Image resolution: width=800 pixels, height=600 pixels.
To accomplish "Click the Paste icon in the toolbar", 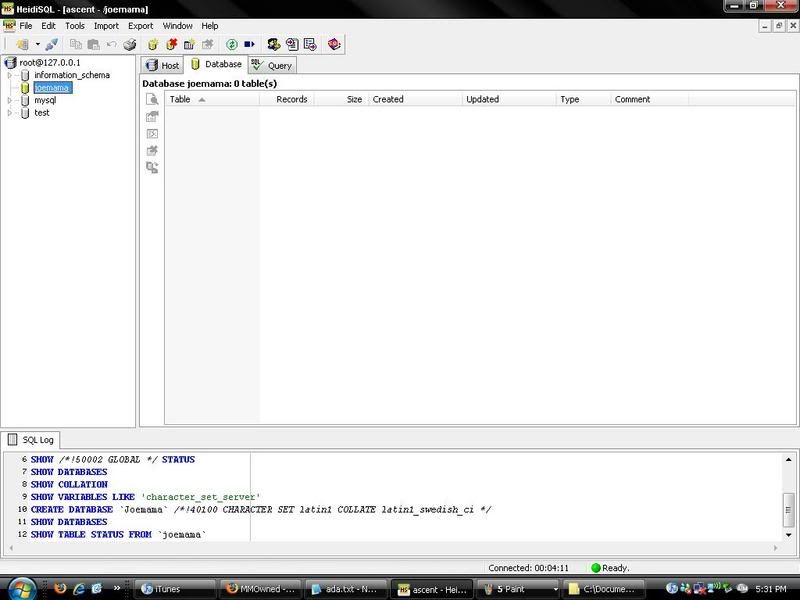I will coord(93,45).
